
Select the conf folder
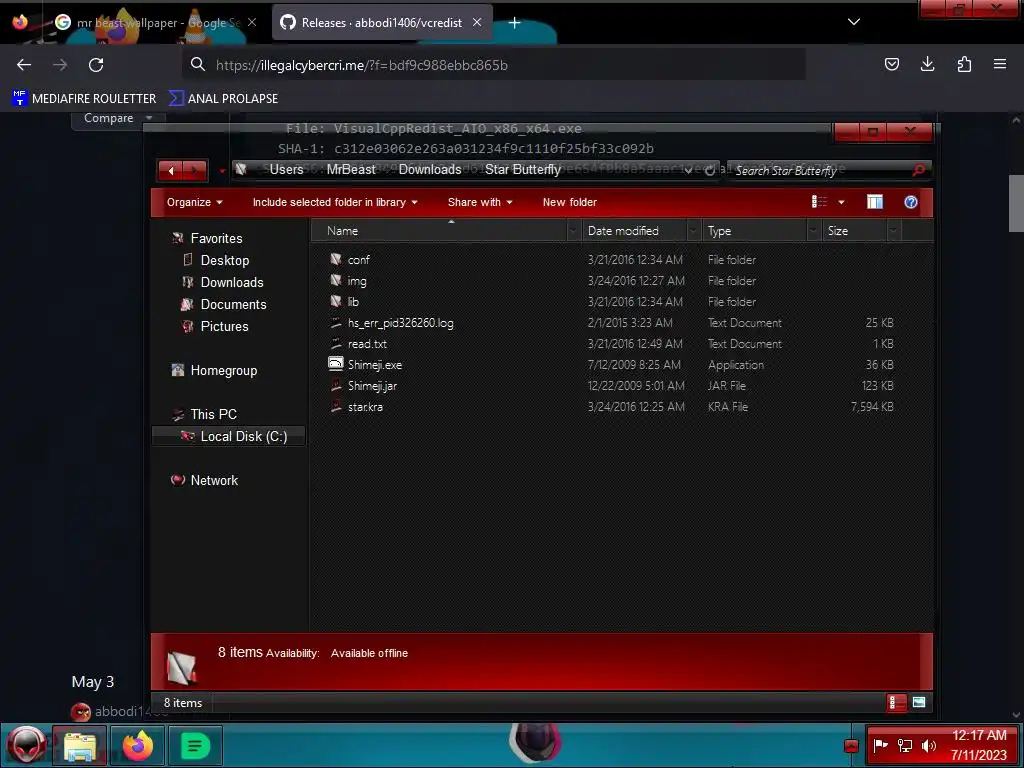click(359, 260)
